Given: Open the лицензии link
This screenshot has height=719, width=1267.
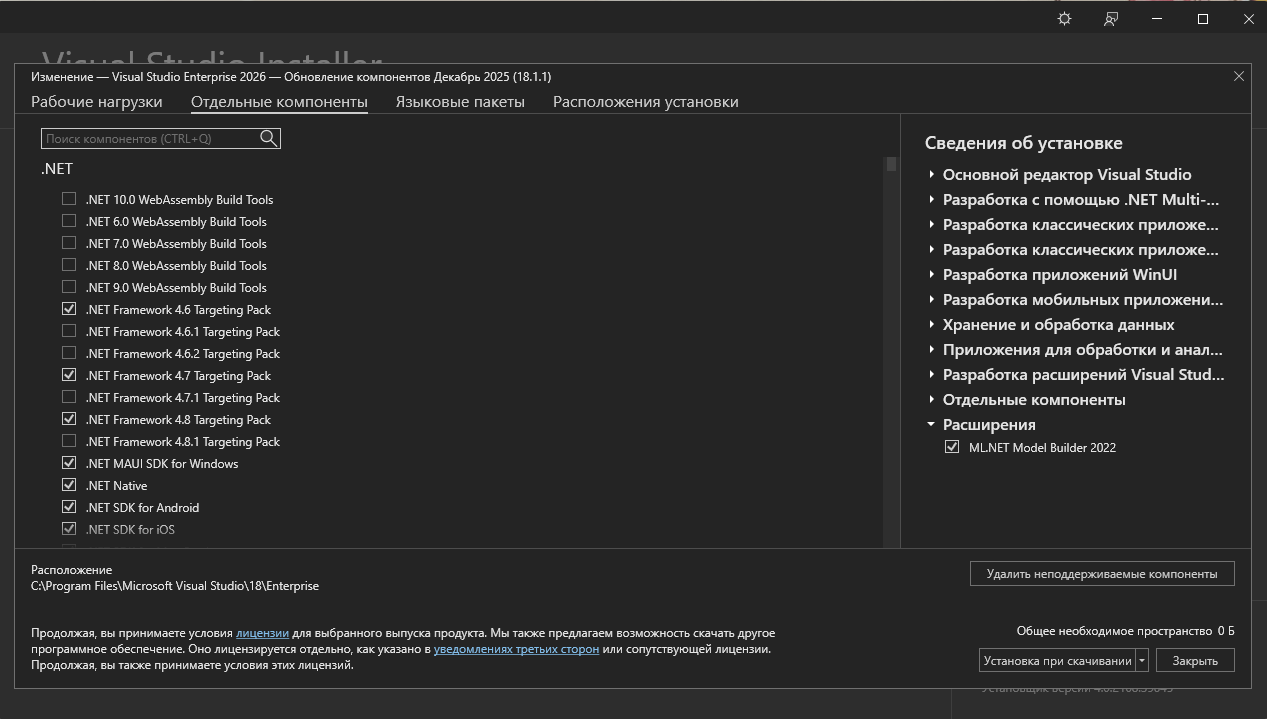Looking at the screenshot, I should [x=262, y=633].
